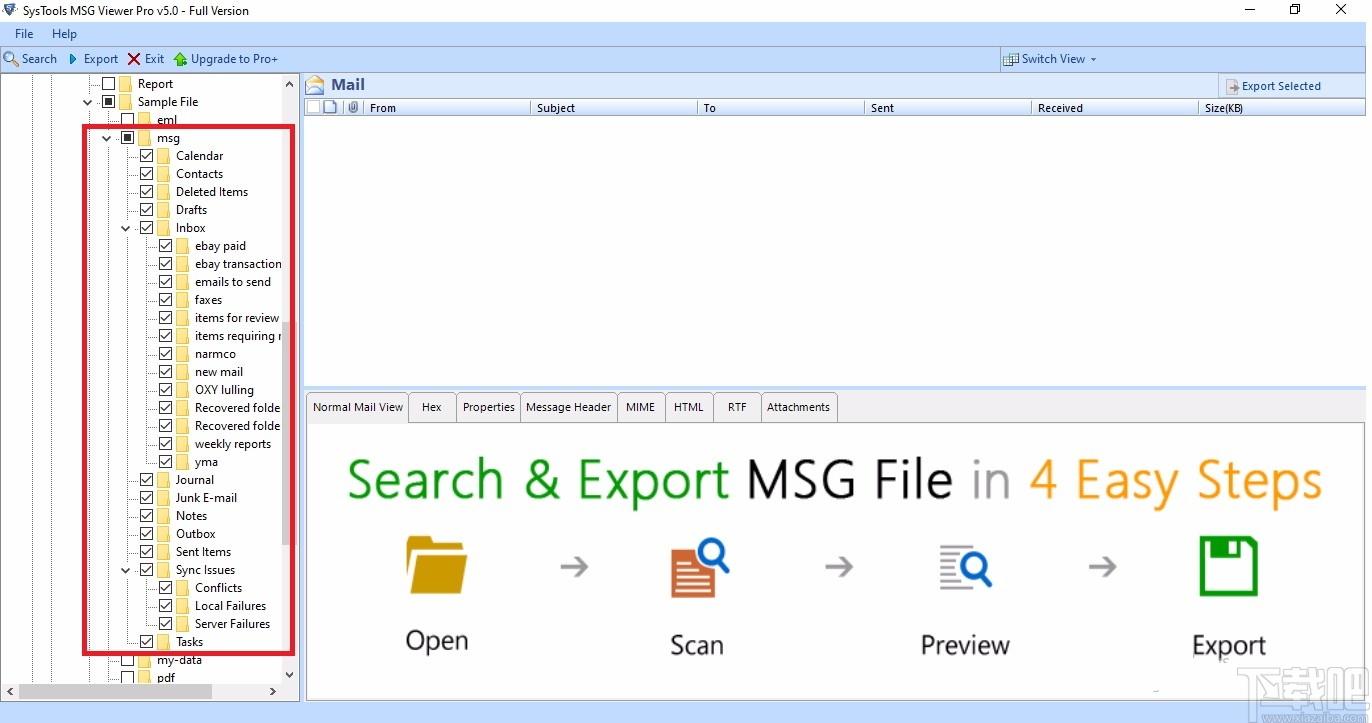Screen dimensions: 1372x723
Task: Click folder tree horizontal scrollbar right arrow
Action: tap(273, 691)
